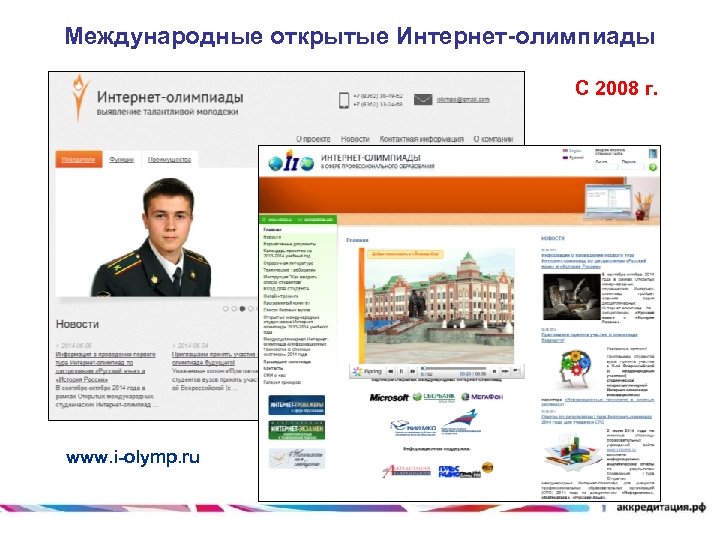The width and height of the screenshot is (720, 540).
Task: Click the 3D charts news image
Action: (x=572, y=452)
